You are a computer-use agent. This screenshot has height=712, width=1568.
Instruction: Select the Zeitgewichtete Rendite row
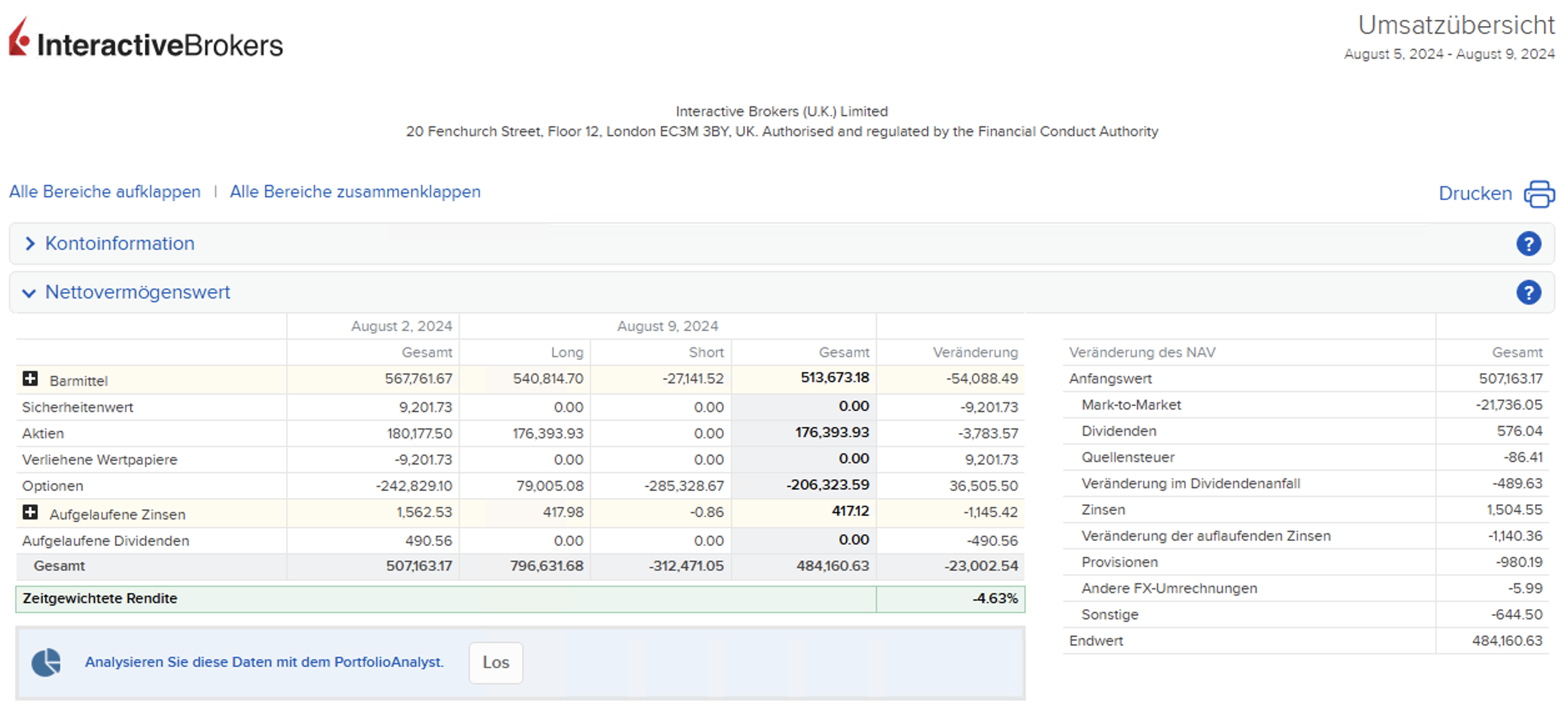pos(100,598)
